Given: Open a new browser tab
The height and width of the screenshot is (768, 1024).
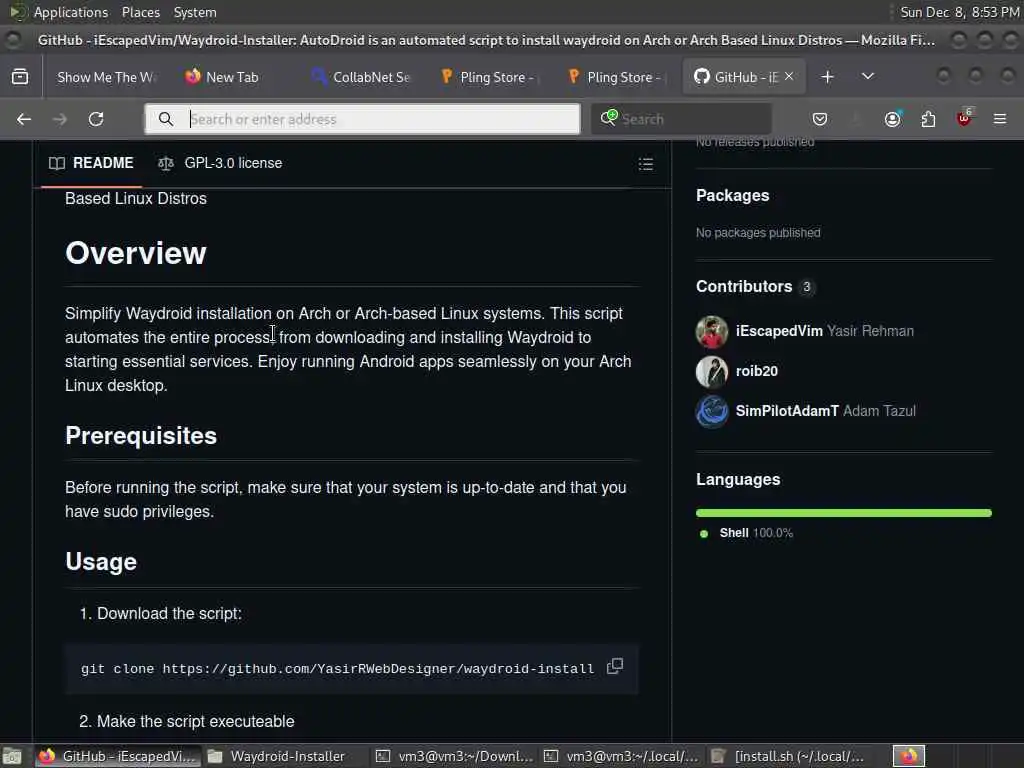Looking at the screenshot, I should [827, 76].
